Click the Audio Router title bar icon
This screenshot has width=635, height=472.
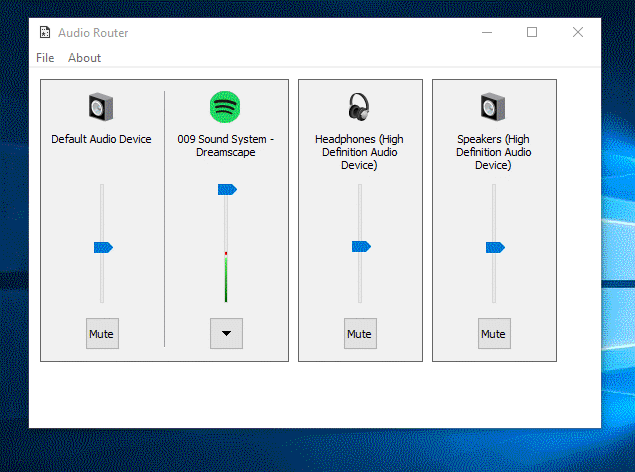pos(45,32)
